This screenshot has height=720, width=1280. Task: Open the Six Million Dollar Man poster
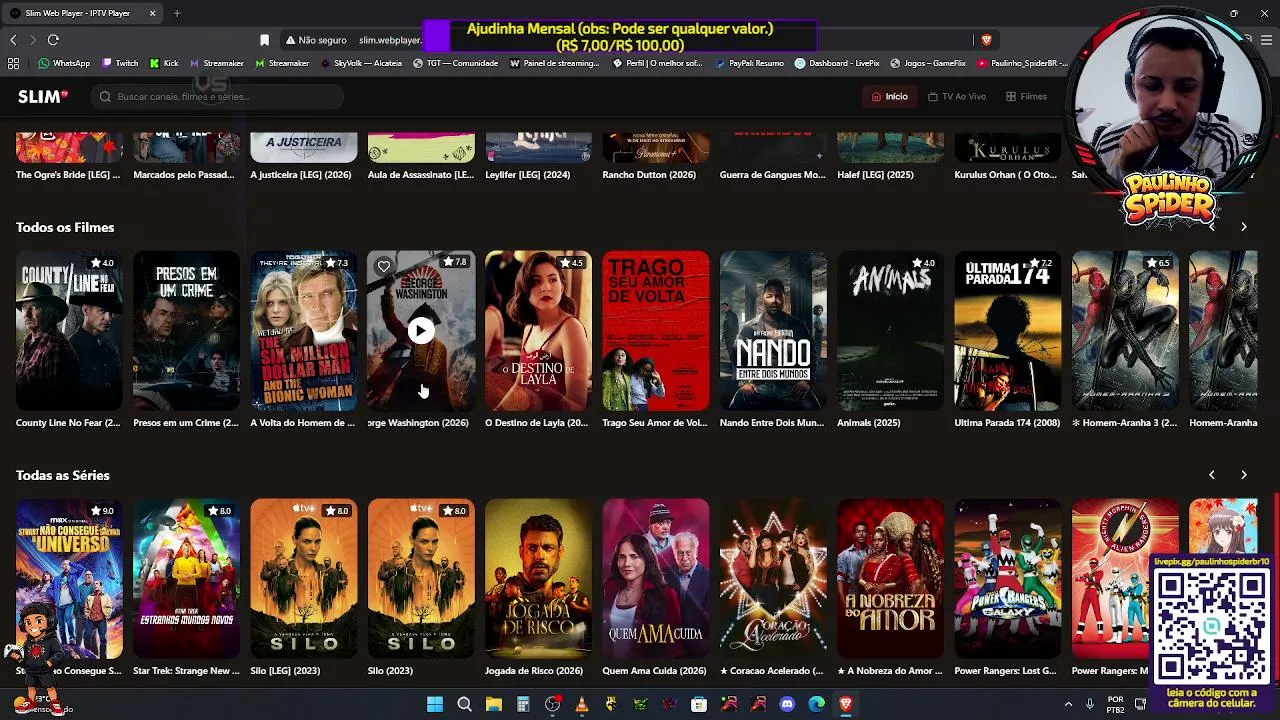coord(304,331)
